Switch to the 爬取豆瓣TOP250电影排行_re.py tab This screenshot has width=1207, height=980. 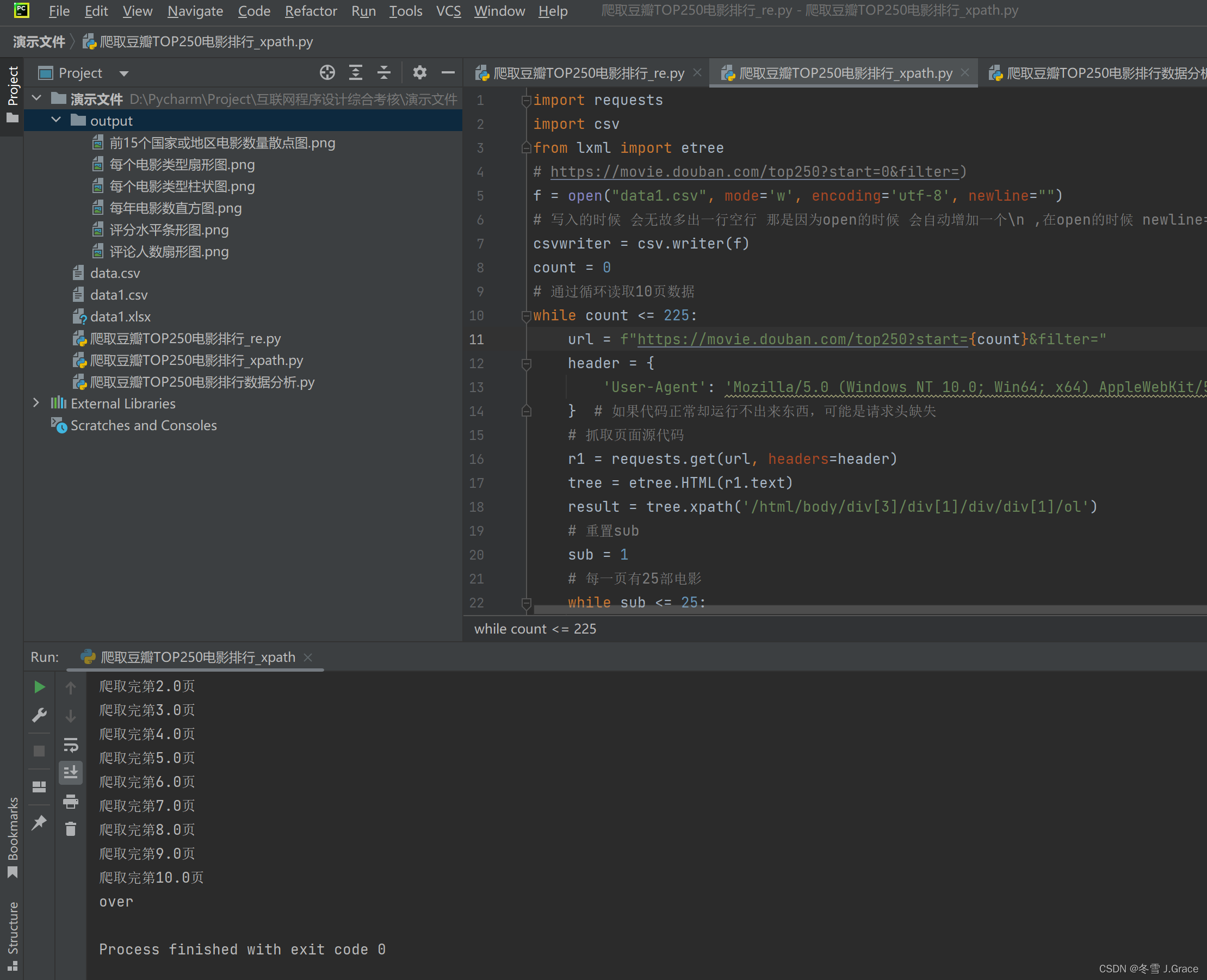(x=587, y=72)
